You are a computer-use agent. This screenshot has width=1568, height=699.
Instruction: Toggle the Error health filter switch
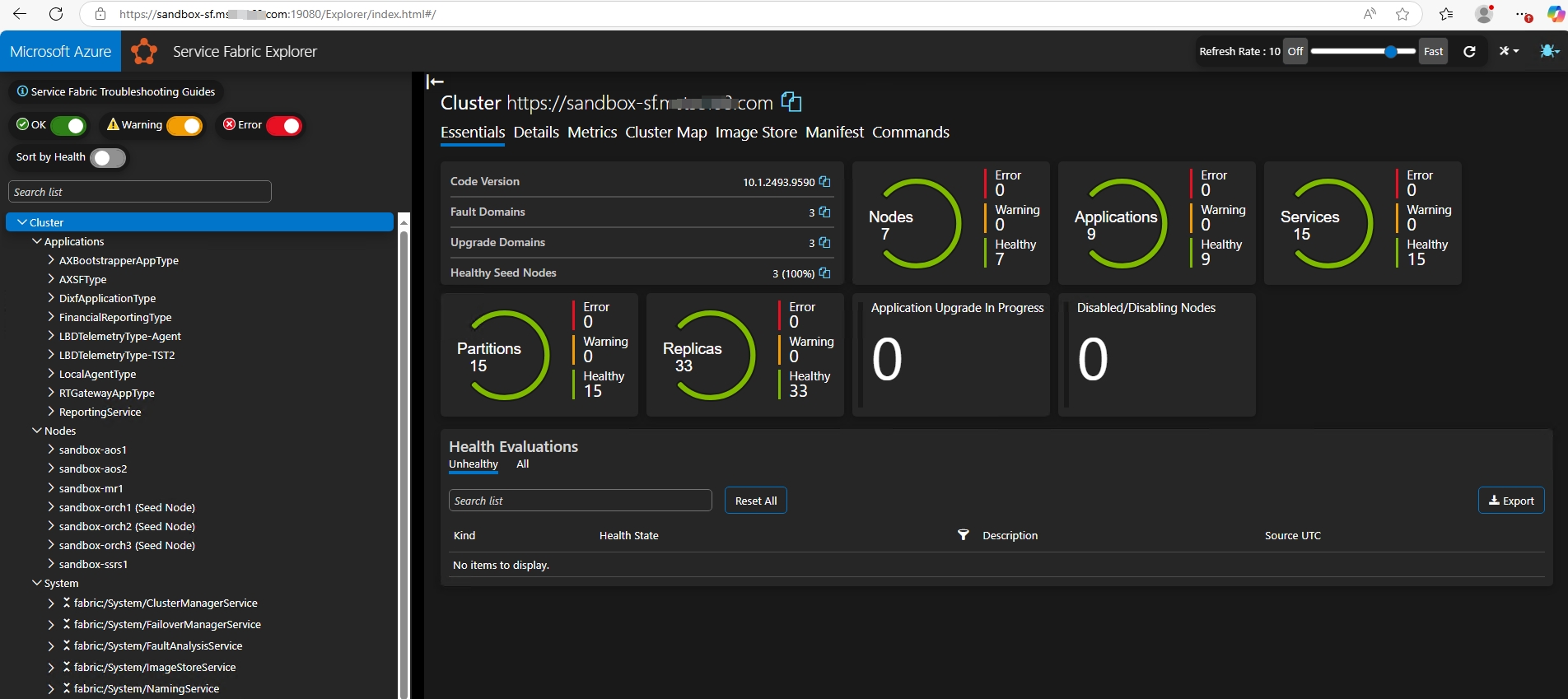(284, 125)
